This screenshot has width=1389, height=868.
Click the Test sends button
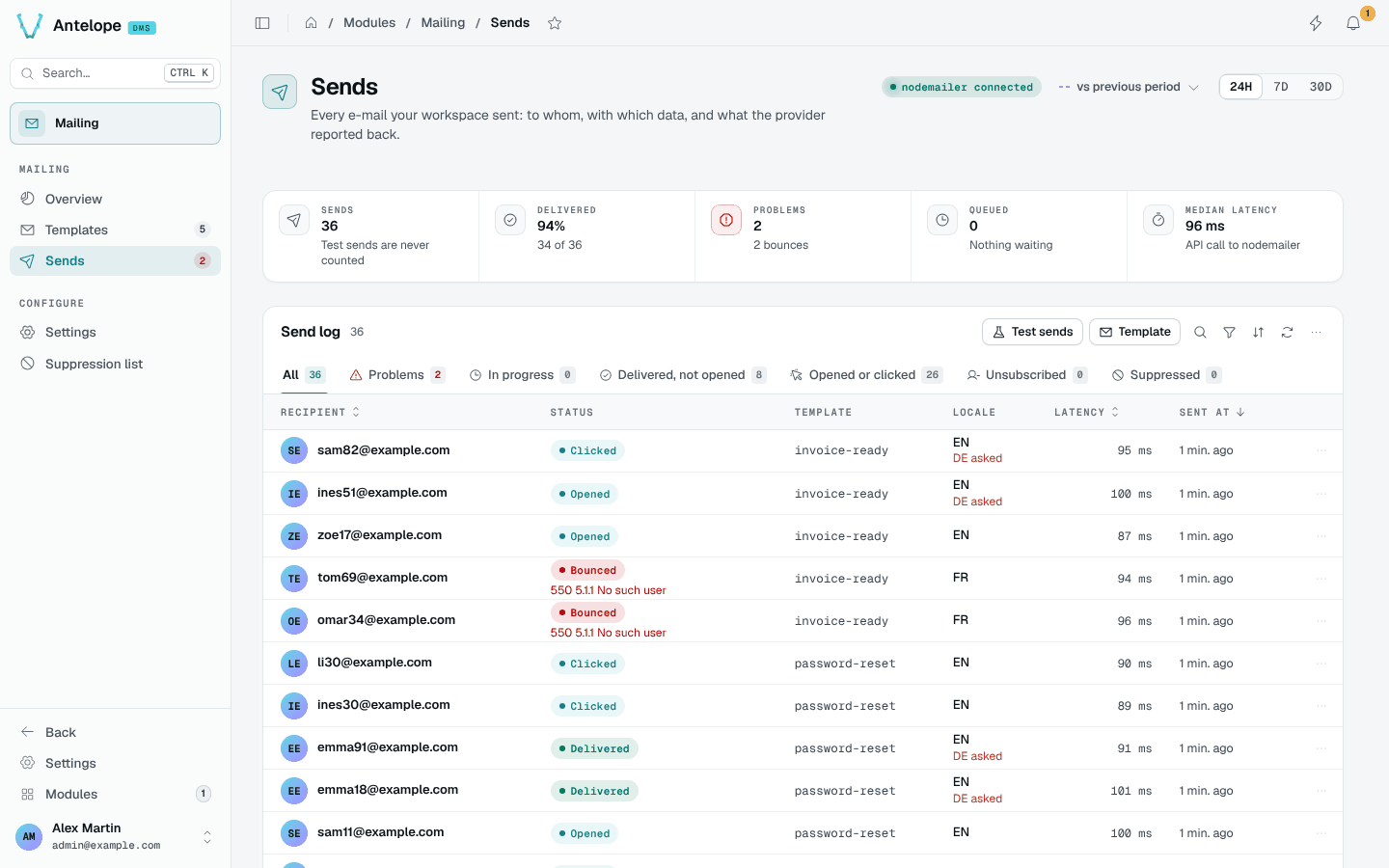coord(1032,332)
